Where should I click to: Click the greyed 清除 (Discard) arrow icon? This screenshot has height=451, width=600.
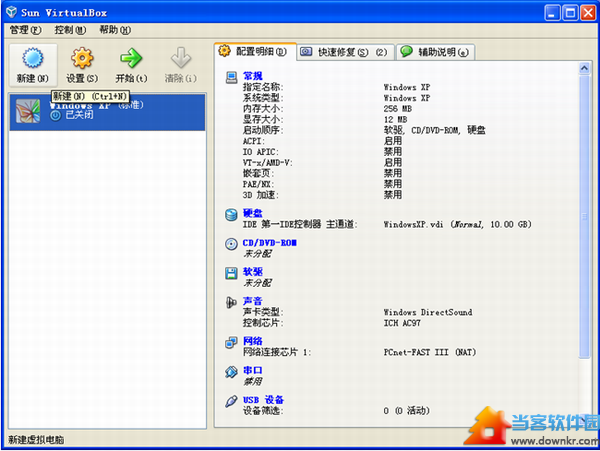coord(181,58)
